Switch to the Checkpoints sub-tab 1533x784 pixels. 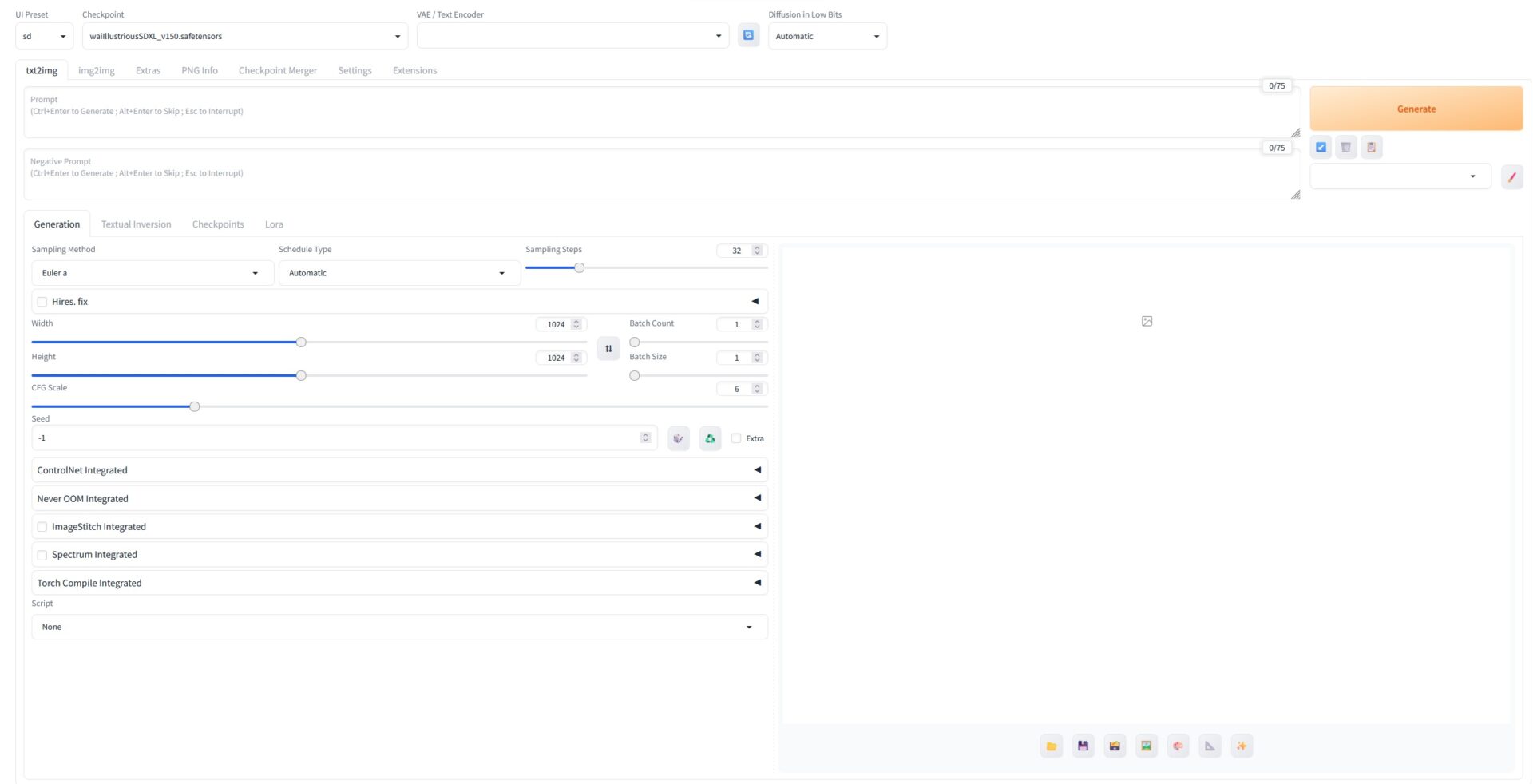218,224
